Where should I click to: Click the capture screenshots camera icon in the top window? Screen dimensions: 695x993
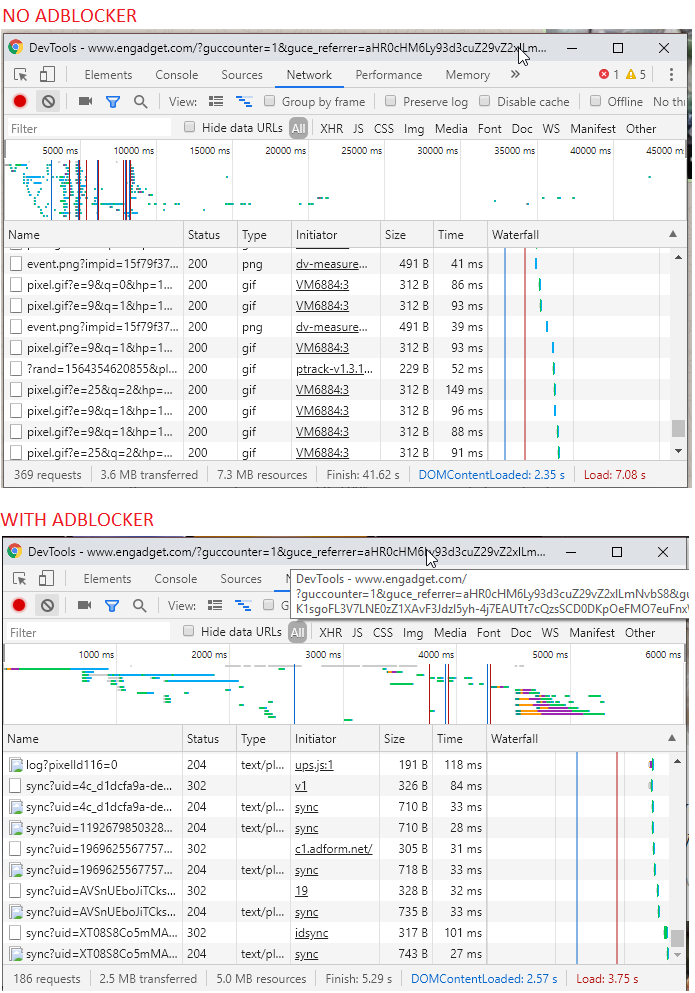point(86,101)
